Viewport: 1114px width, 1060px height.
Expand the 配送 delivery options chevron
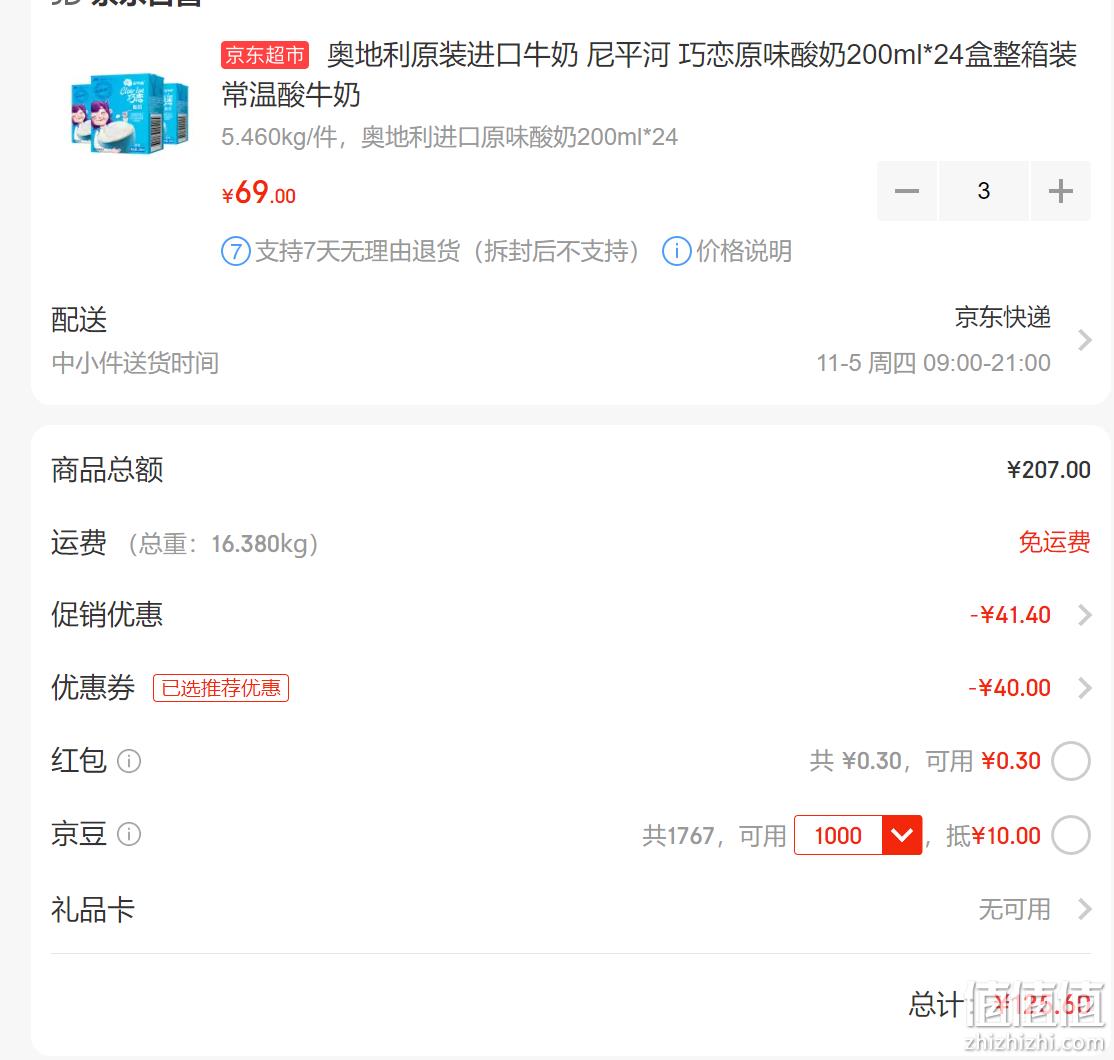tap(1084, 340)
